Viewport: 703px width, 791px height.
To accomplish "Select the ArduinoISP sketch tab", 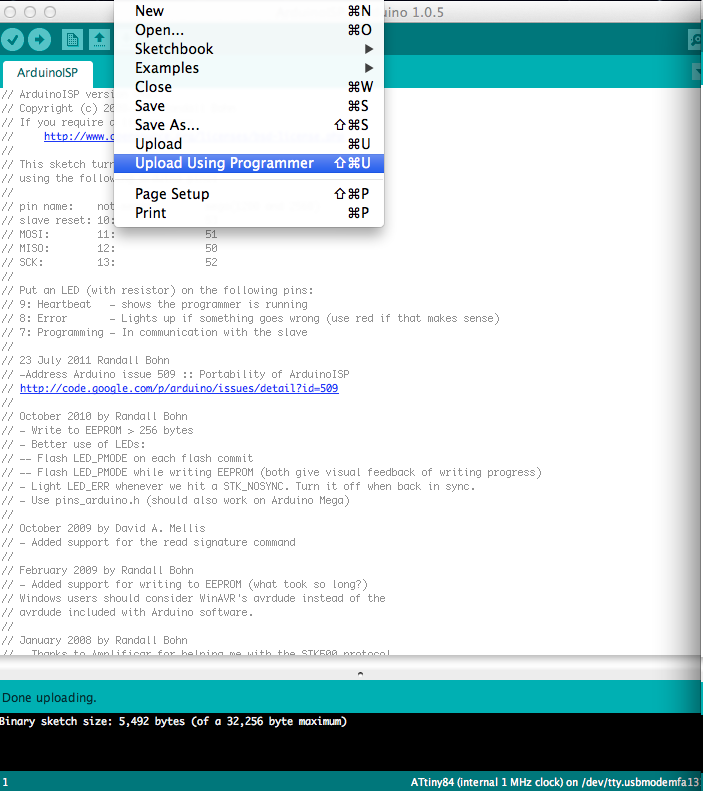I will tap(47, 73).
